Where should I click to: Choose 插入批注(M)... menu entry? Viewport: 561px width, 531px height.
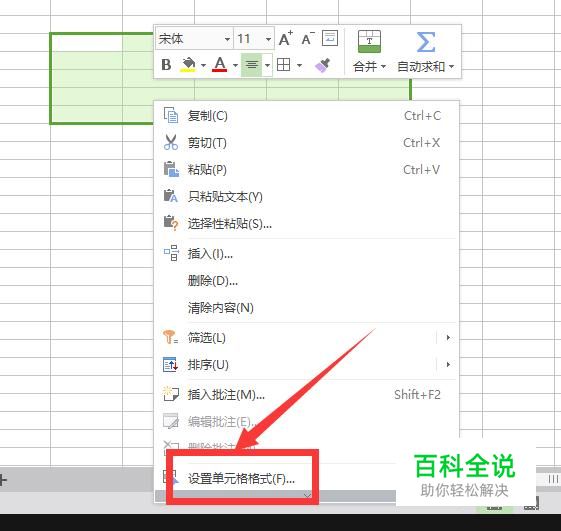[306, 395]
